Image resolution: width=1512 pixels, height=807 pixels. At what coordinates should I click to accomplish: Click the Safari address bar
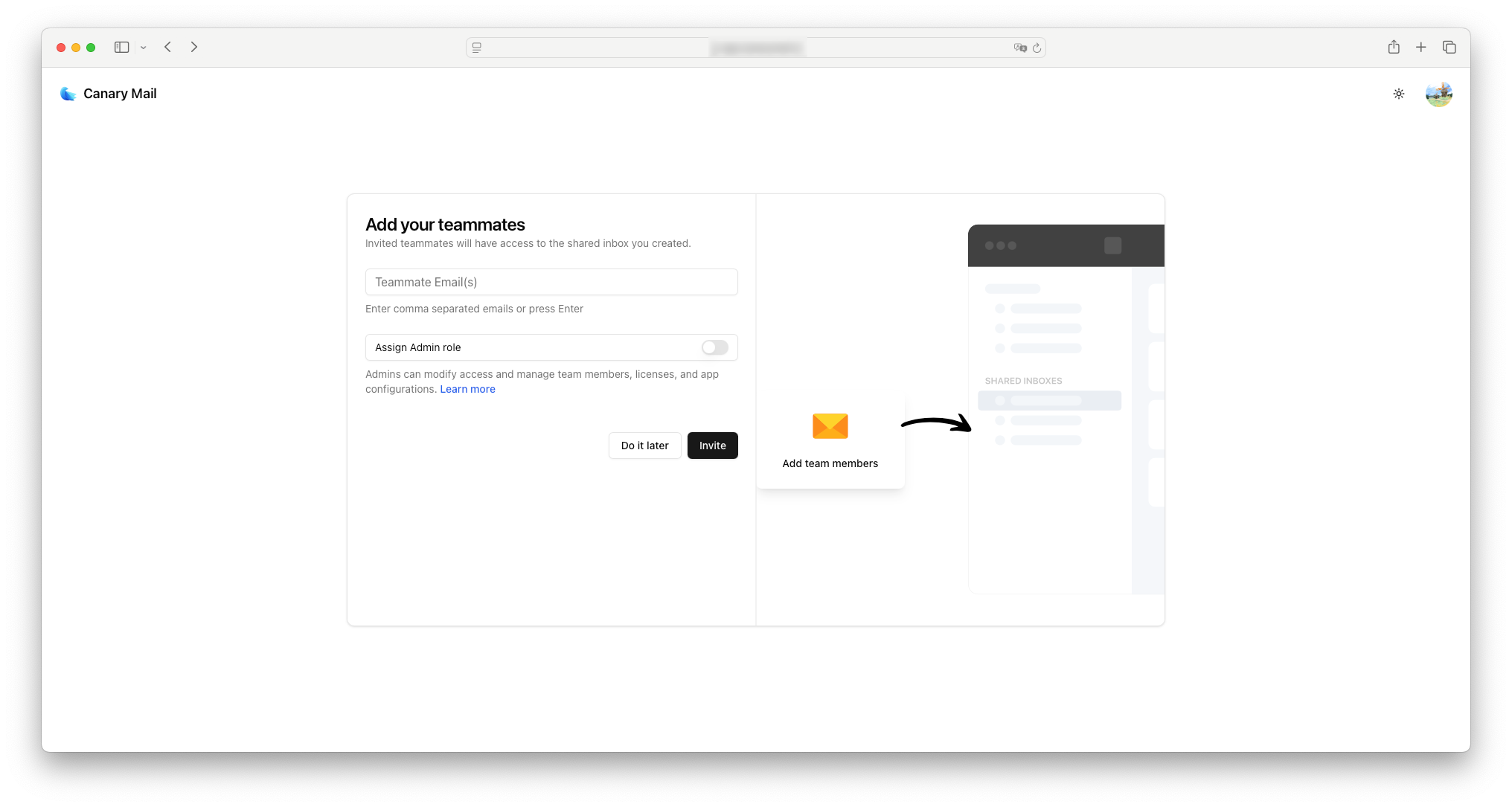coord(755,48)
